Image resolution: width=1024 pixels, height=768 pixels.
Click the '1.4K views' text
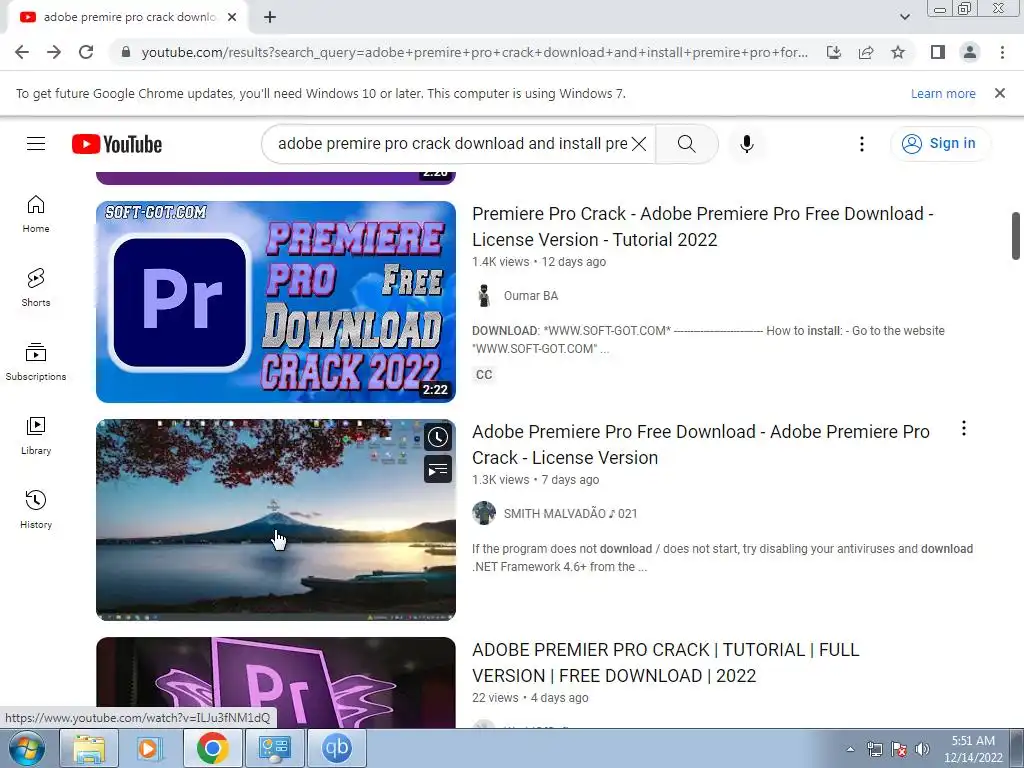tap(501, 262)
